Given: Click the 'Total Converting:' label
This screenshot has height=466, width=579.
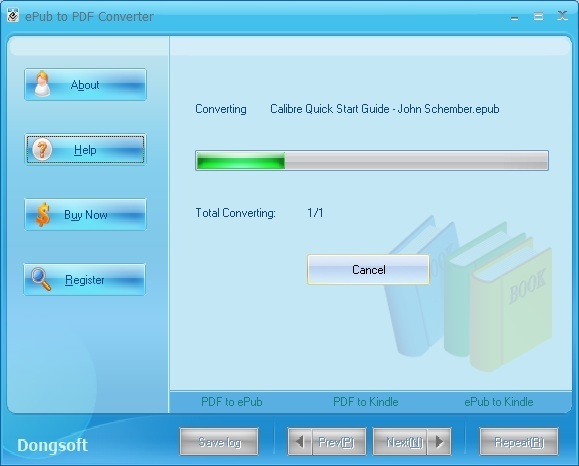Looking at the screenshot, I should [x=235, y=213].
